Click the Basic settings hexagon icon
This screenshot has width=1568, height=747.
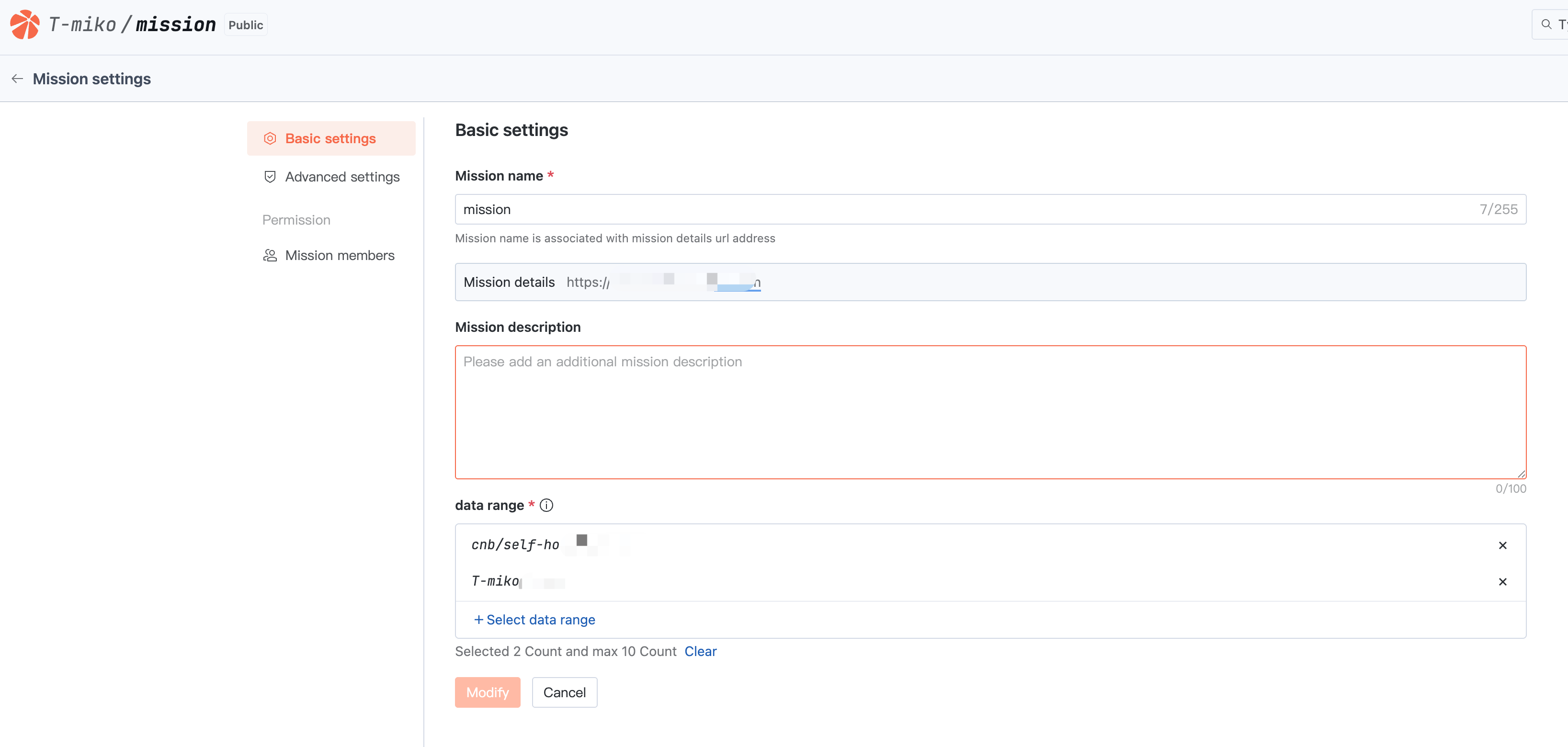point(270,138)
